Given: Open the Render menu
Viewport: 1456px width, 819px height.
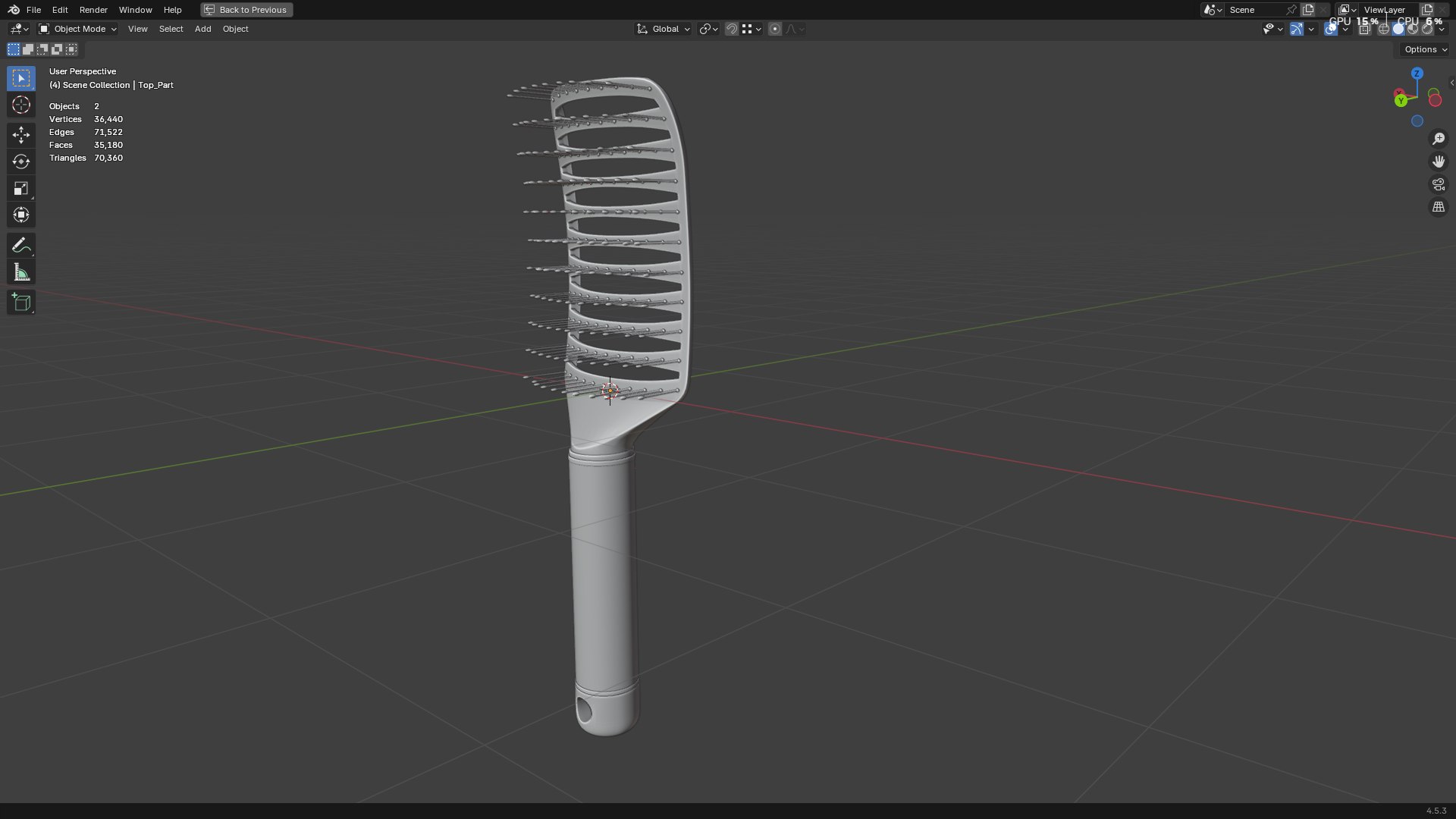Looking at the screenshot, I should click(x=93, y=10).
